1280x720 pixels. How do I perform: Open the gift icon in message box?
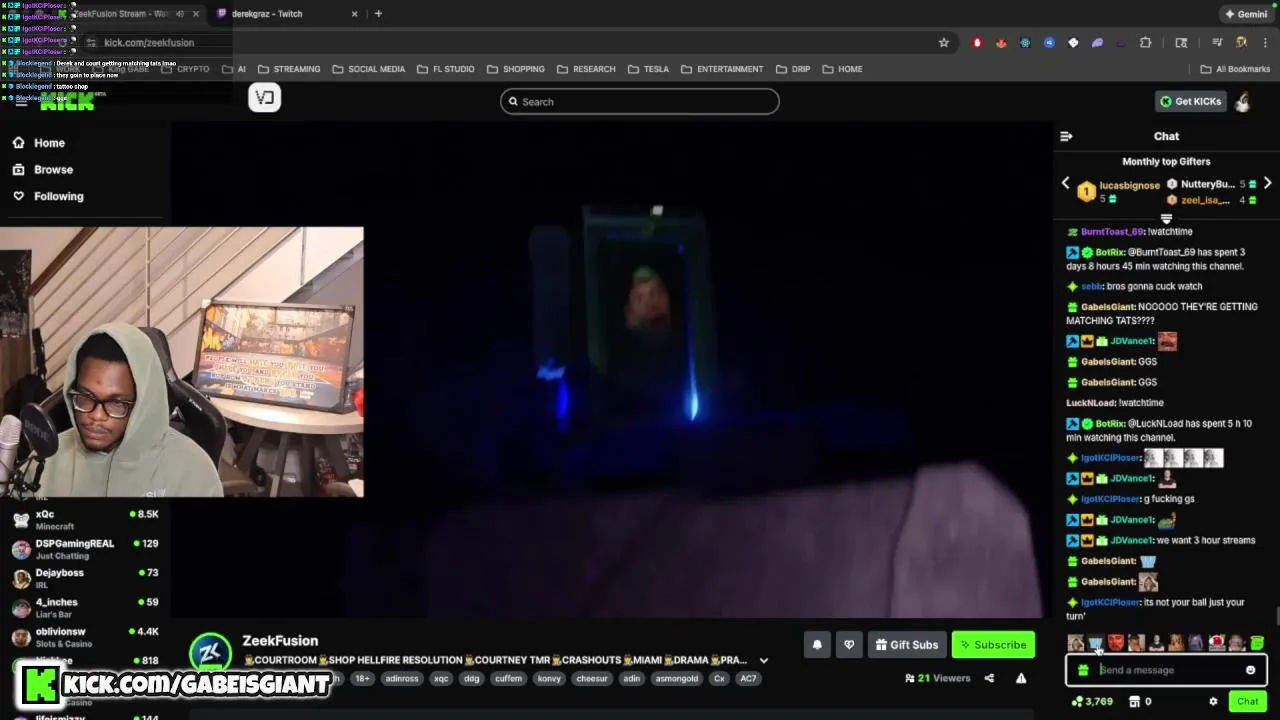(1083, 670)
